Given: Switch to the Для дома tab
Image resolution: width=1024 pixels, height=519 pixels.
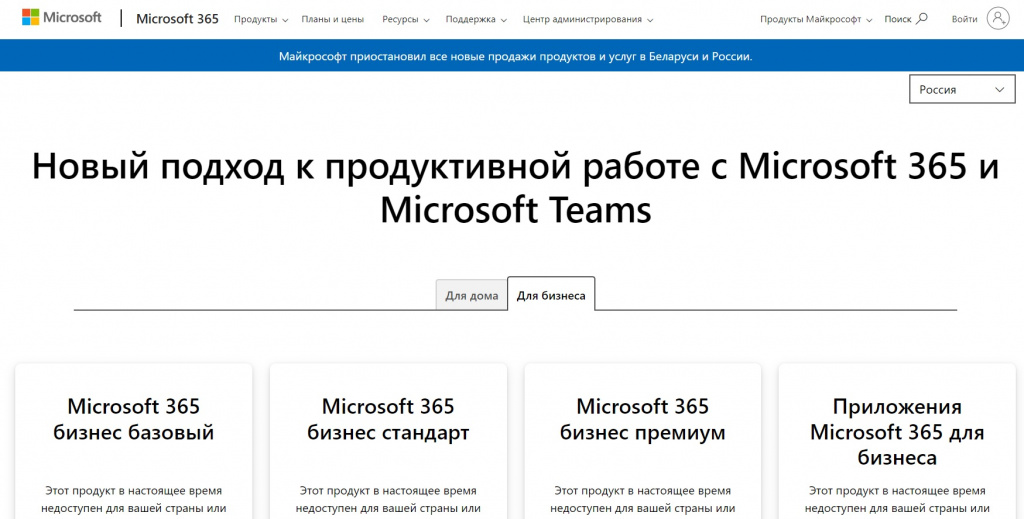Looking at the screenshot, I should 472,295.
